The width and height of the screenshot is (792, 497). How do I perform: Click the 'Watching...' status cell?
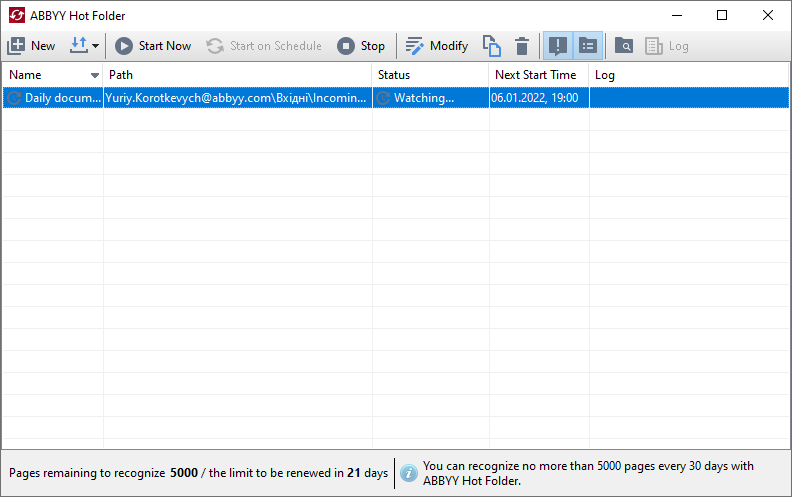pyautogui.click(x=430, y=97)
